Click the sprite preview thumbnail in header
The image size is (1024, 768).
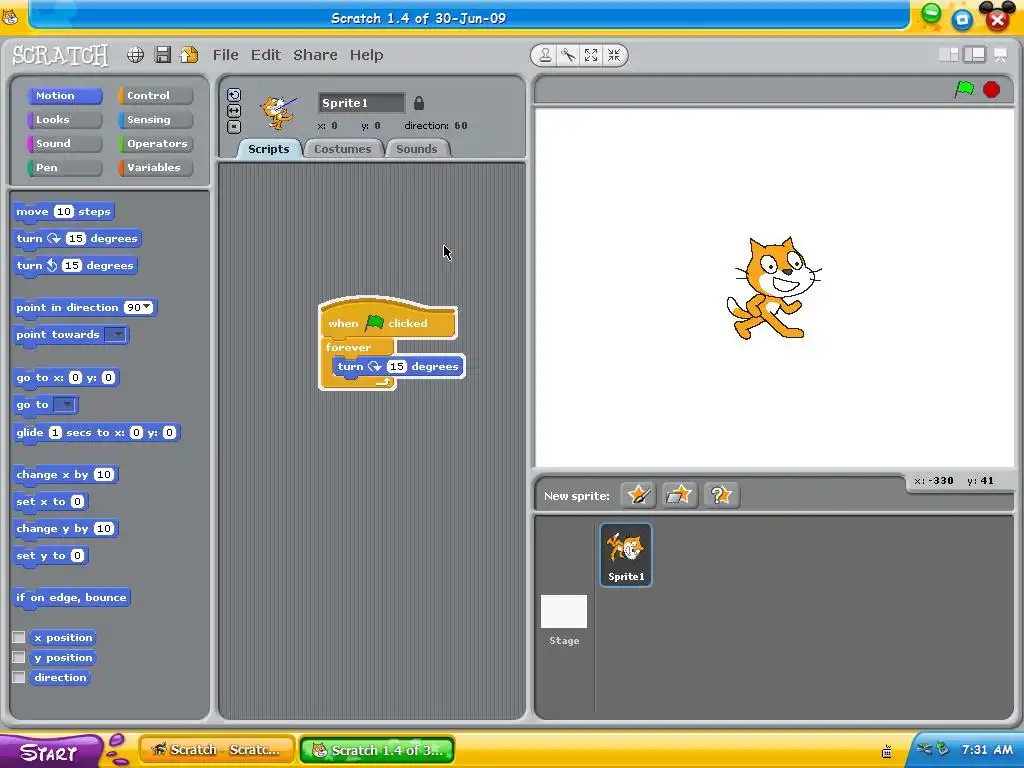coord(278,112)
